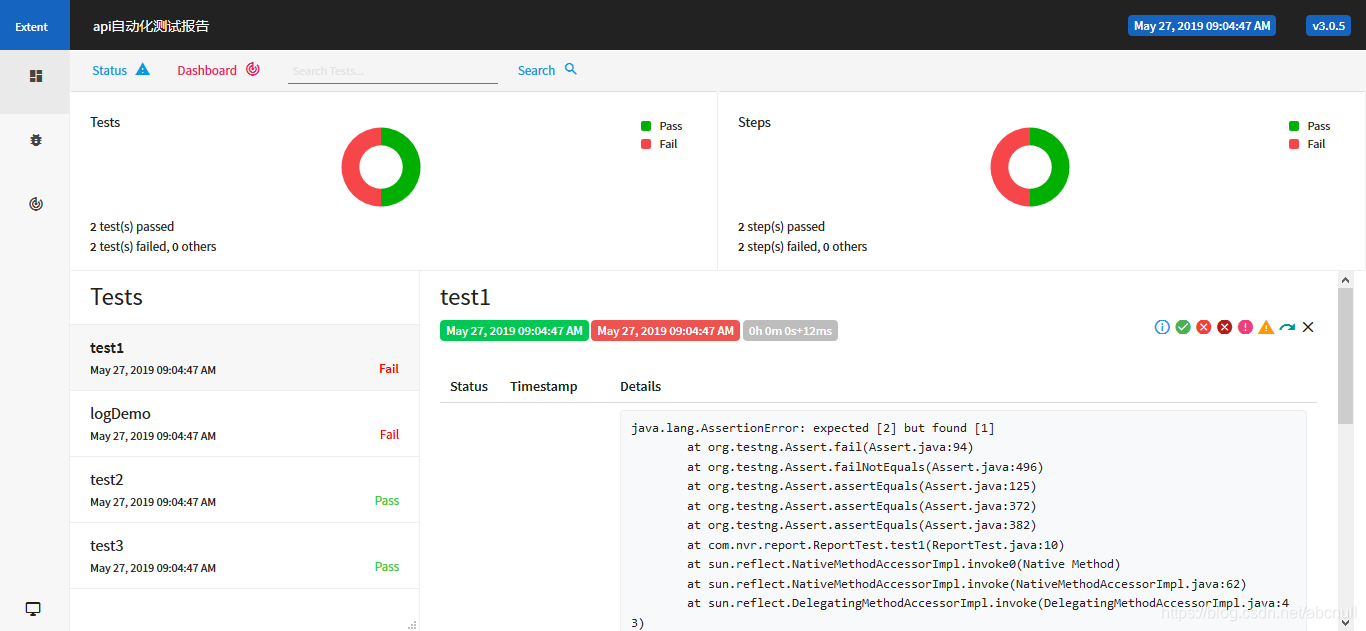Toggle Fail legend in Steps chart
Image resolution: width=1366 pixels, height=631 pixels.
pyautogui.click(x=1308, y=144)
